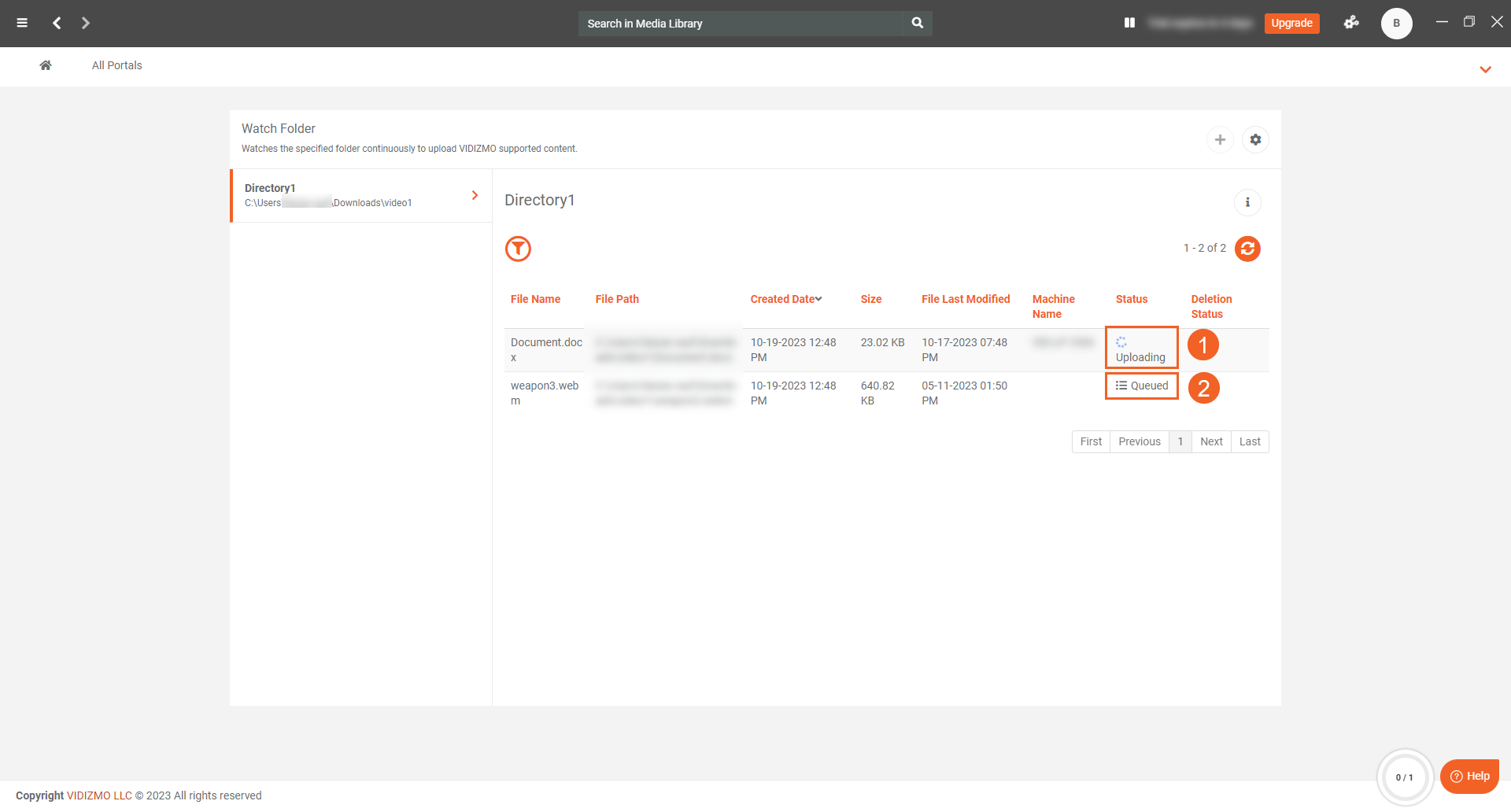1511x812 pixels.
Task: Expand the red chevron dropdown
Action: pyautogui.click(x=1485, y=69)
